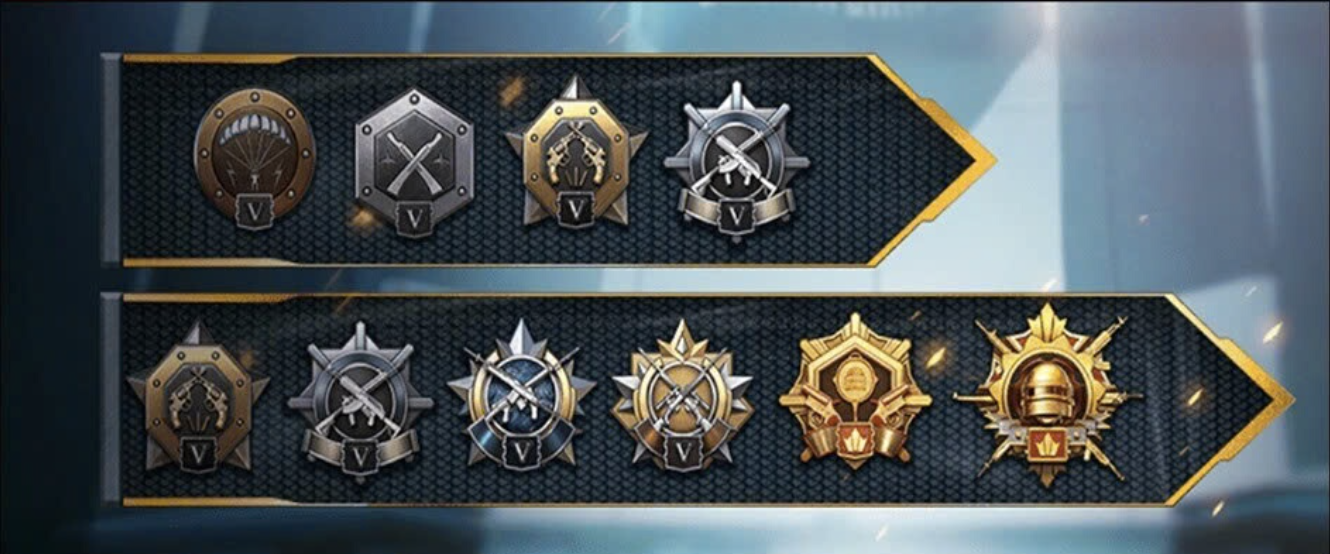
Task: Tap the V label on the Diamond badge
Action: [x=520, y=452]
